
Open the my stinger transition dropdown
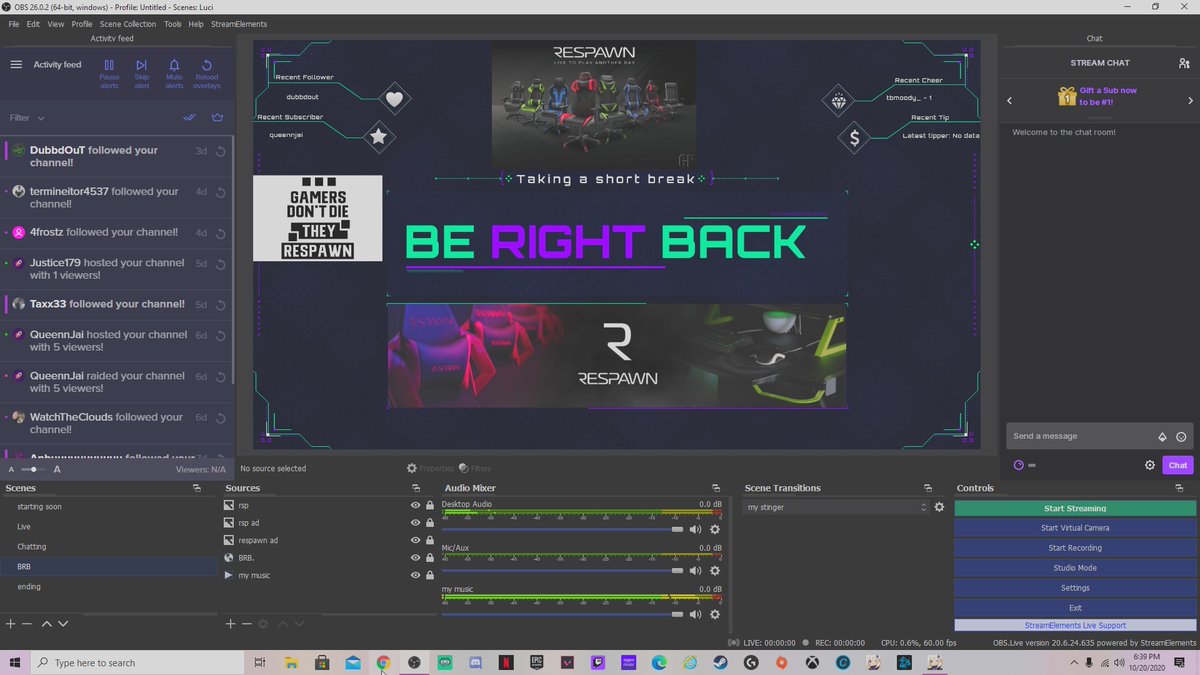pyautogui.click(x=836, y=507)
